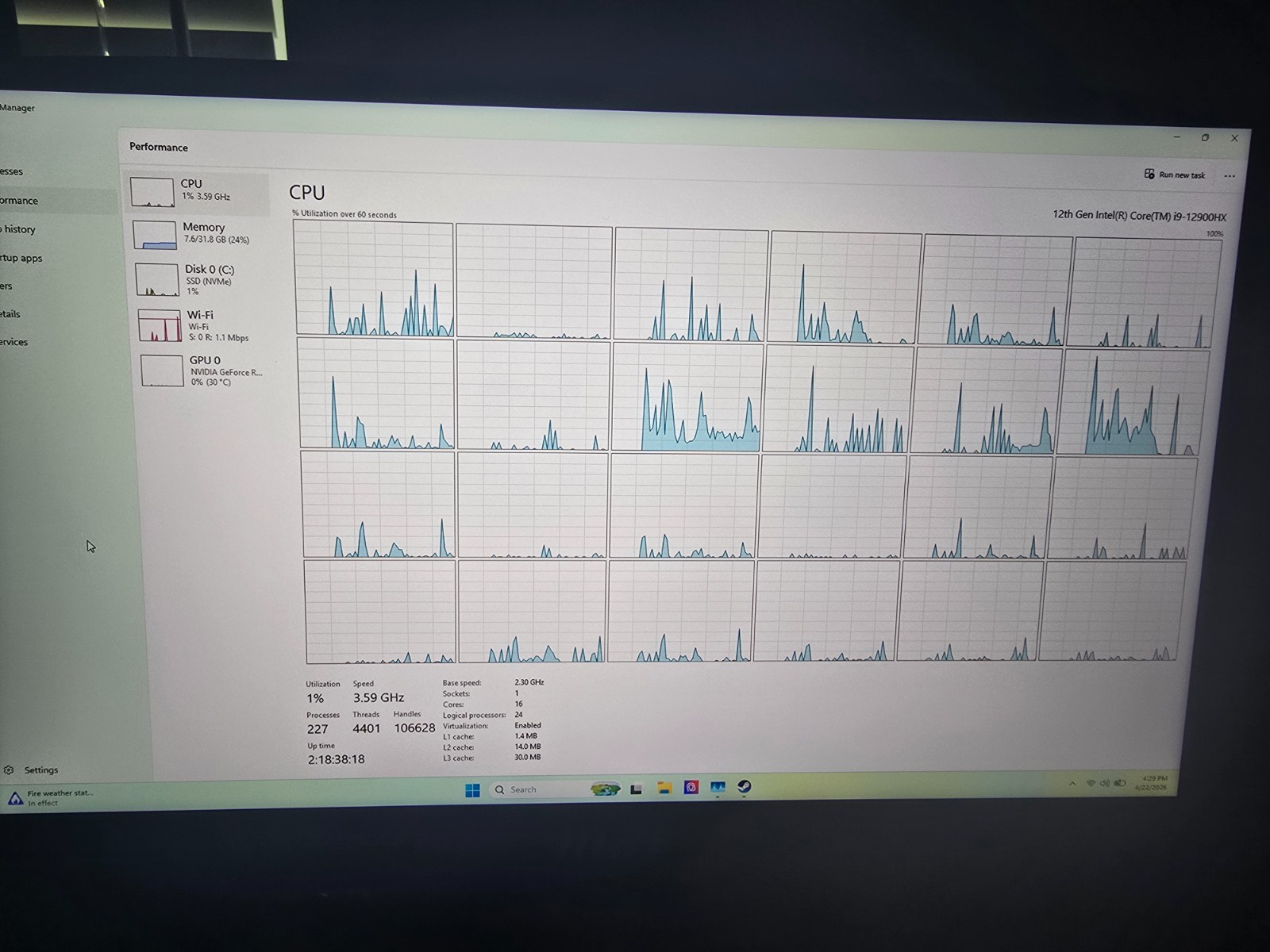Open the three-dot more options menu
This screenshot has height=952, width=1270.
(1230, 176)
